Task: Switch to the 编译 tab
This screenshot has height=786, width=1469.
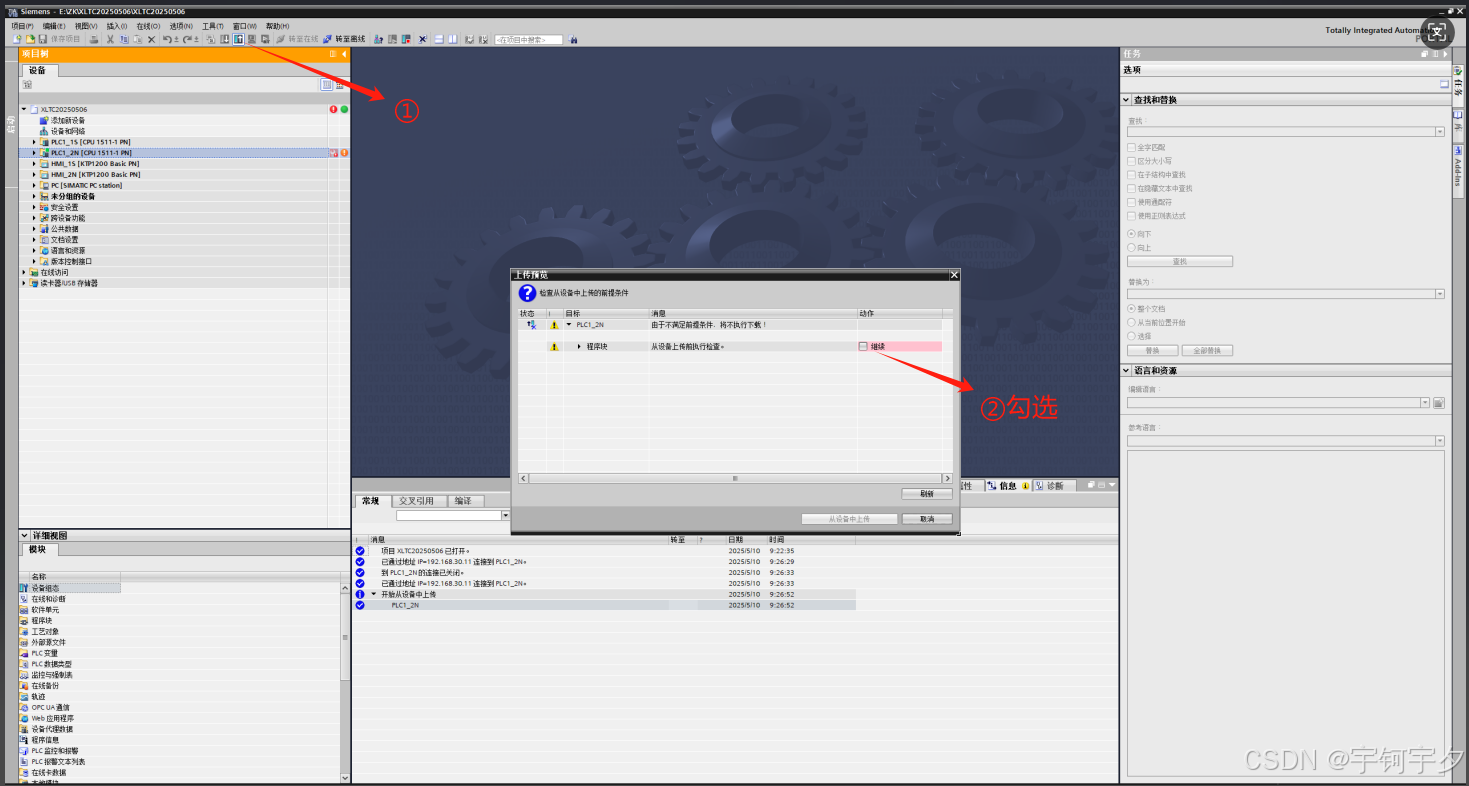Action: click(463, 501)
